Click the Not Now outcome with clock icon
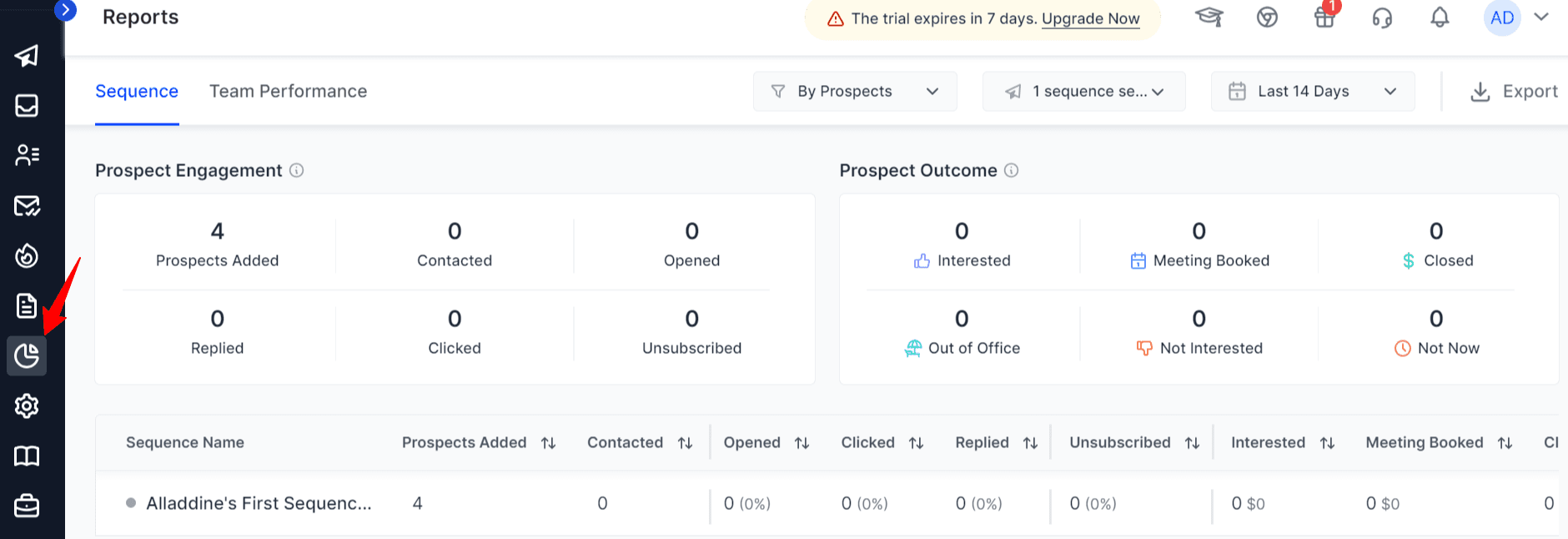 [x=1436, y=331]
